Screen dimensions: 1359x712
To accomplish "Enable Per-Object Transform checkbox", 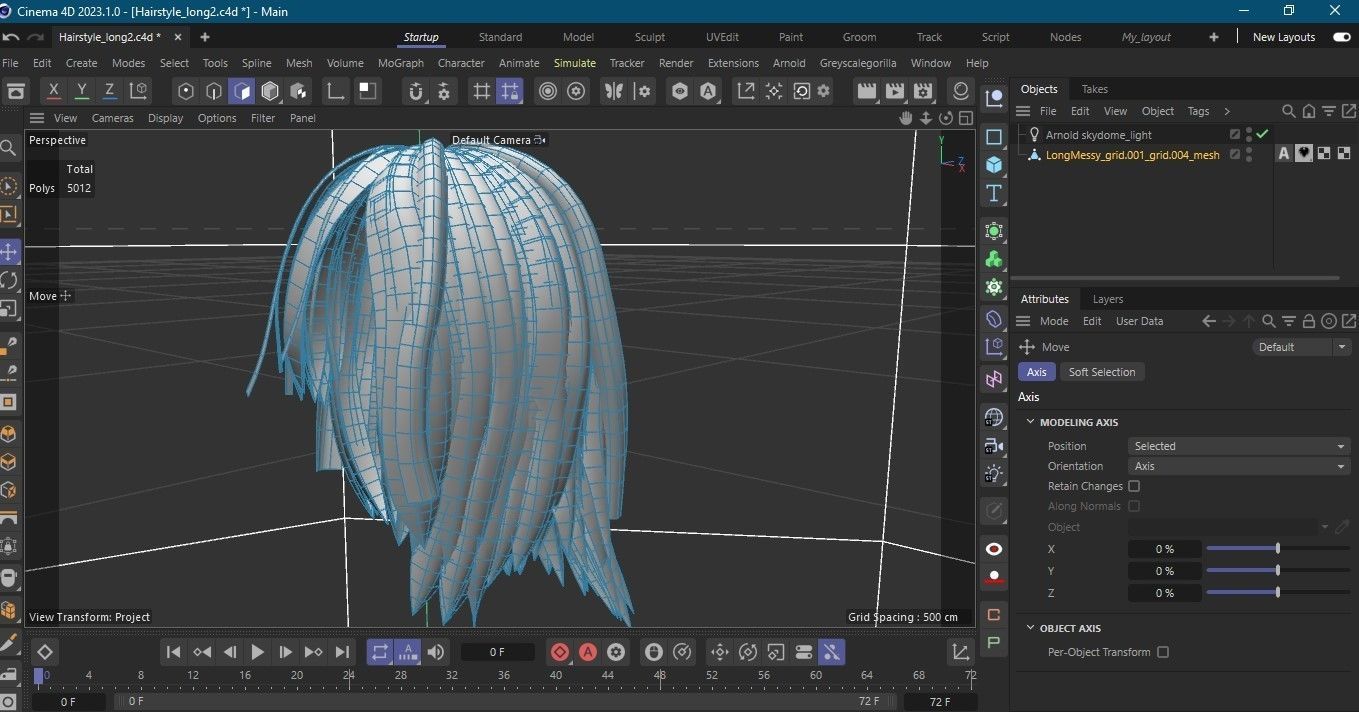I will click(x=1163, y=652).
